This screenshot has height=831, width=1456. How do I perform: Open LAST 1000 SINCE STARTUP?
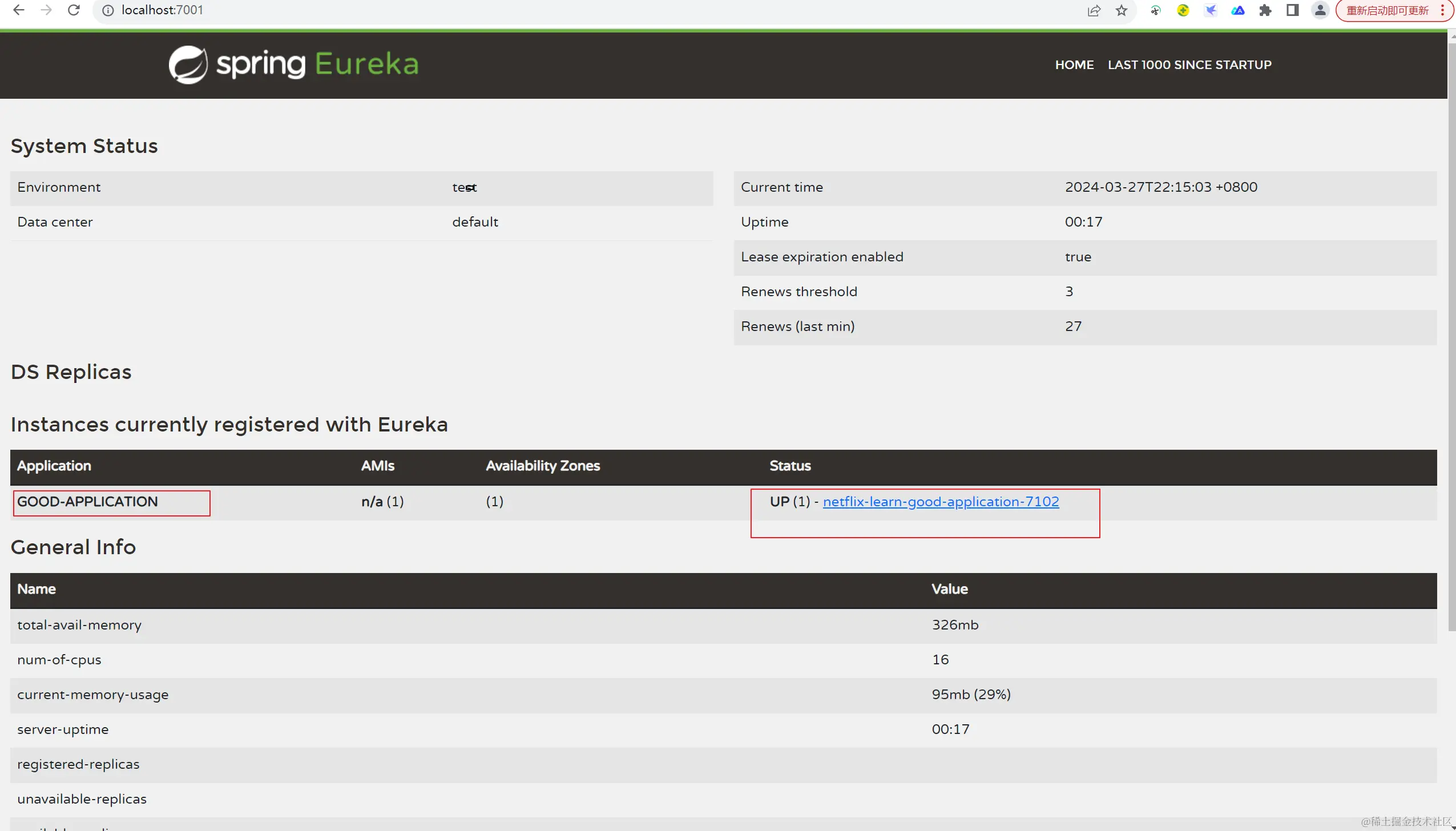point(1189,64)
